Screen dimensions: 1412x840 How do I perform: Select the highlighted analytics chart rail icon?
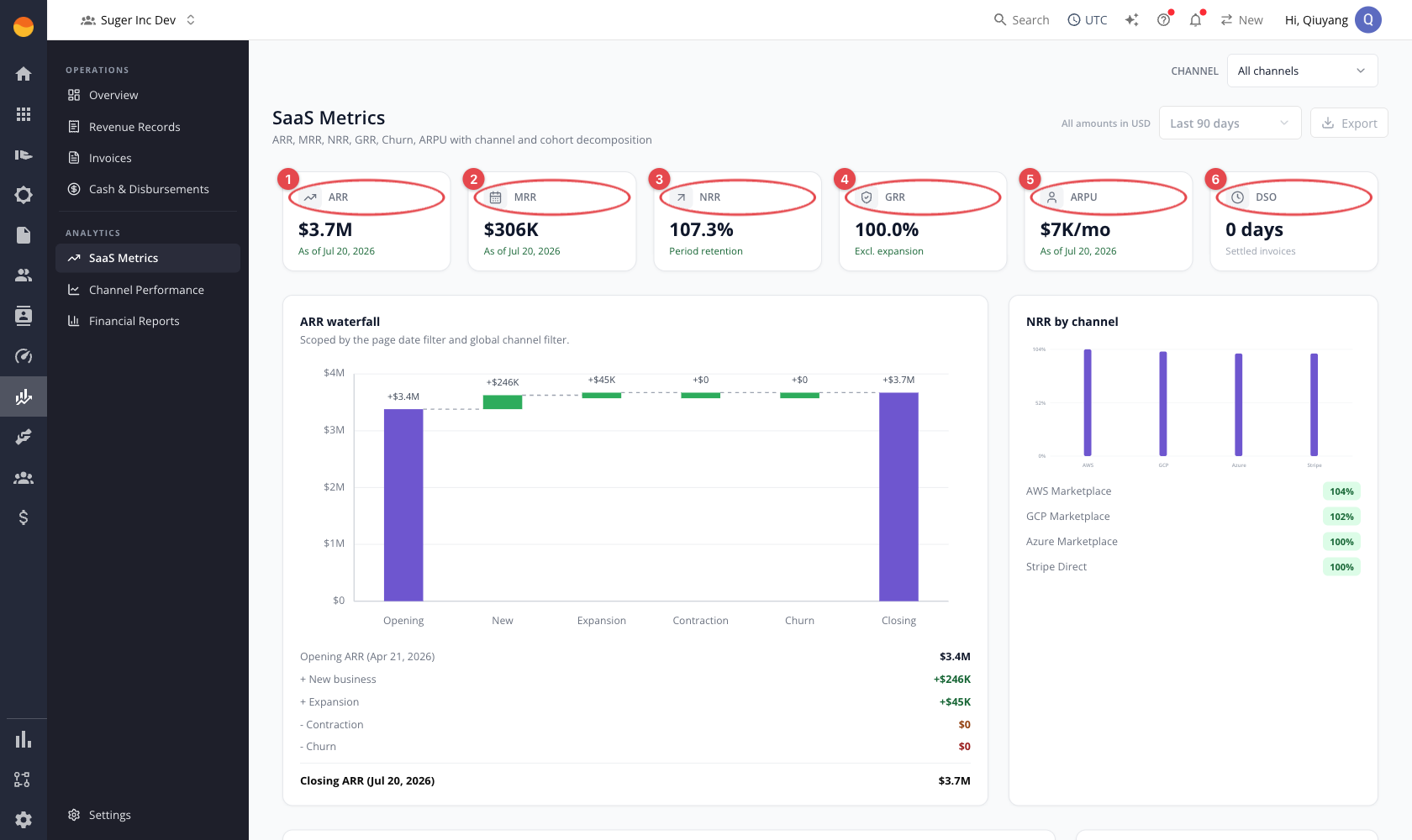tap(24, 396)
